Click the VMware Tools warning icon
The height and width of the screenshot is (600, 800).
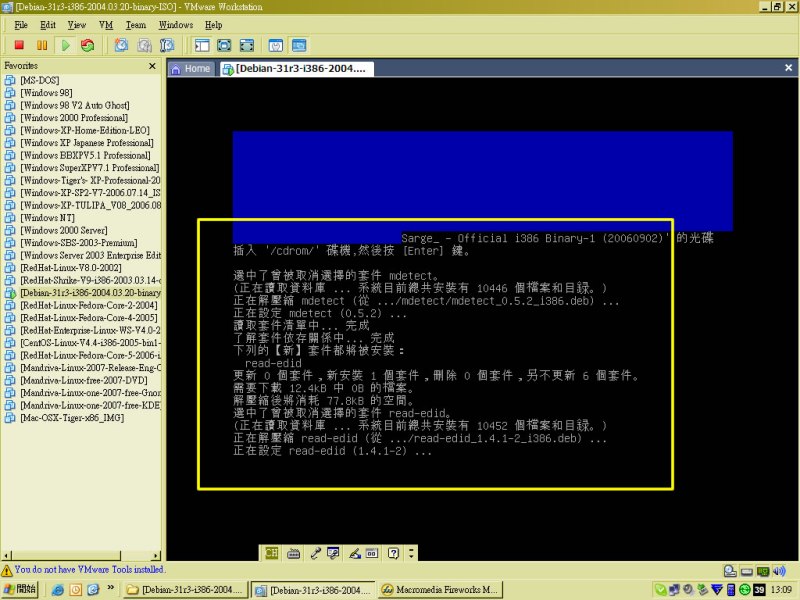(x=7, y=570)
